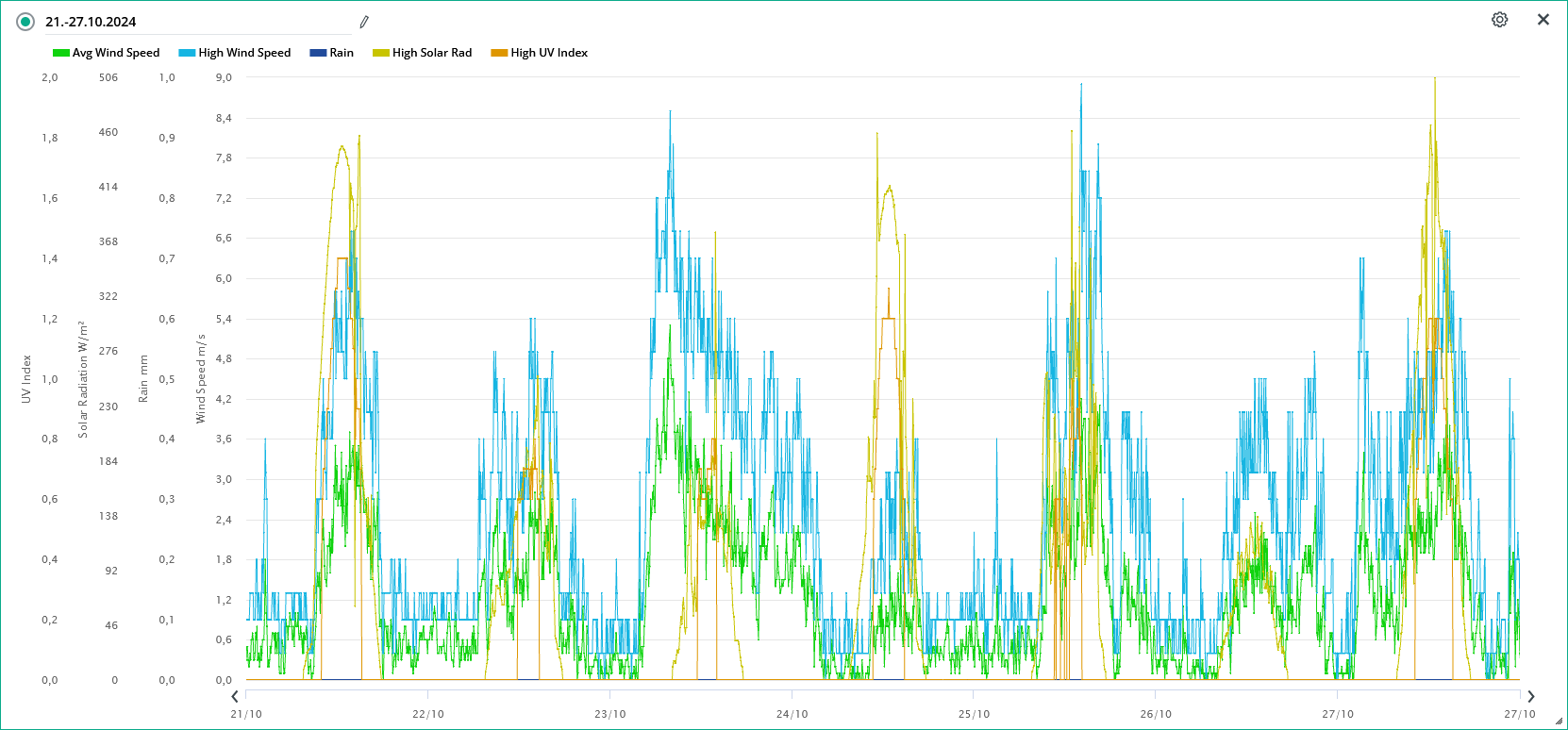Click the 23/10 date label on x-axis

[609, 714]
